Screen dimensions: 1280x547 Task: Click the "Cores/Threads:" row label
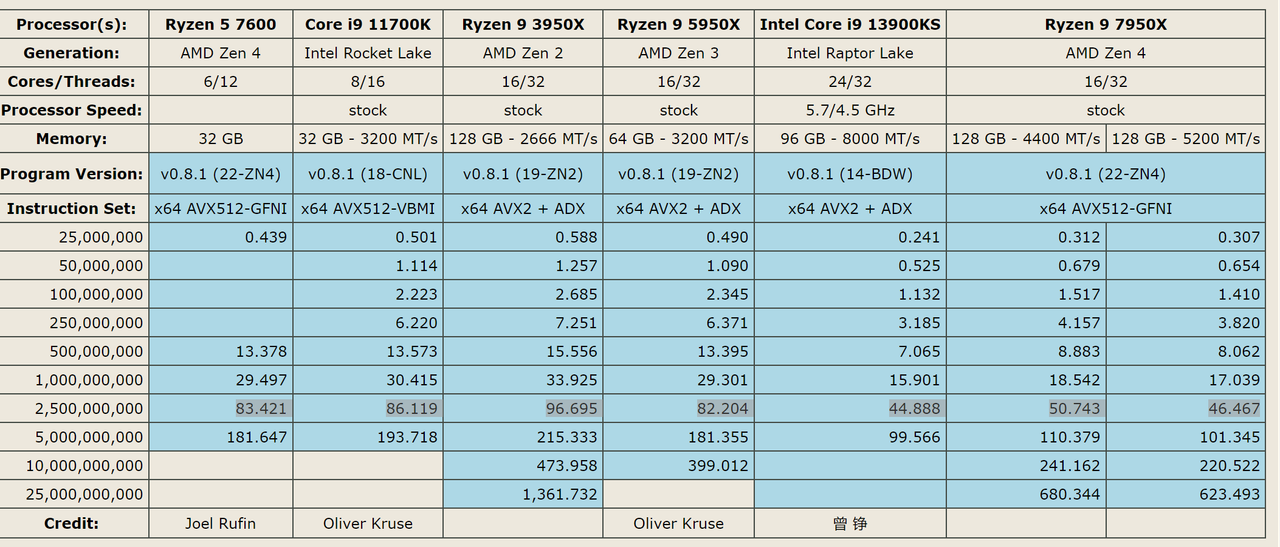click(71, 81)
